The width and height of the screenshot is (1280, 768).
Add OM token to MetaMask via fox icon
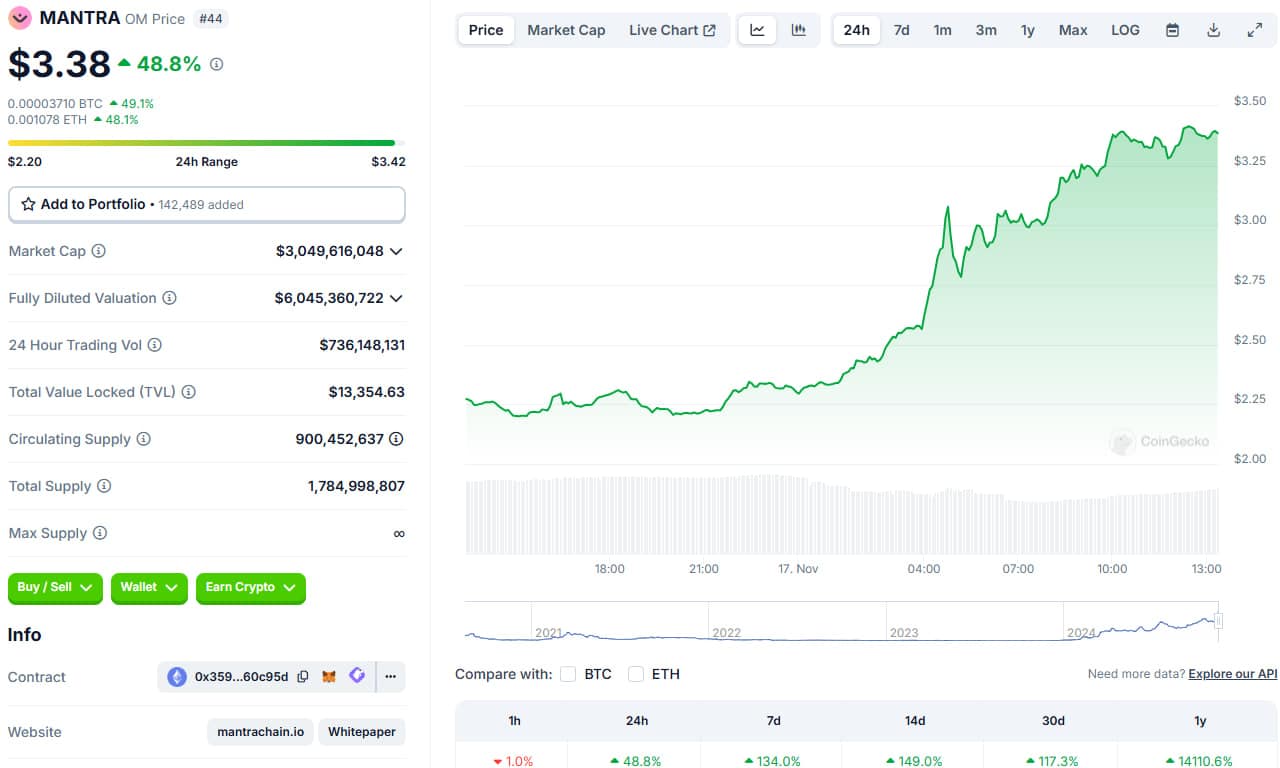329,677
